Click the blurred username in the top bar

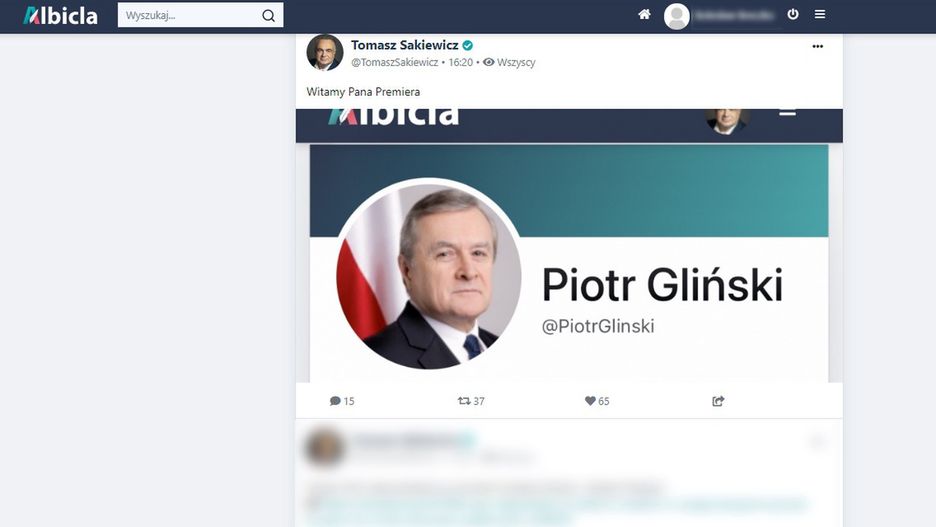click(735, 16)
